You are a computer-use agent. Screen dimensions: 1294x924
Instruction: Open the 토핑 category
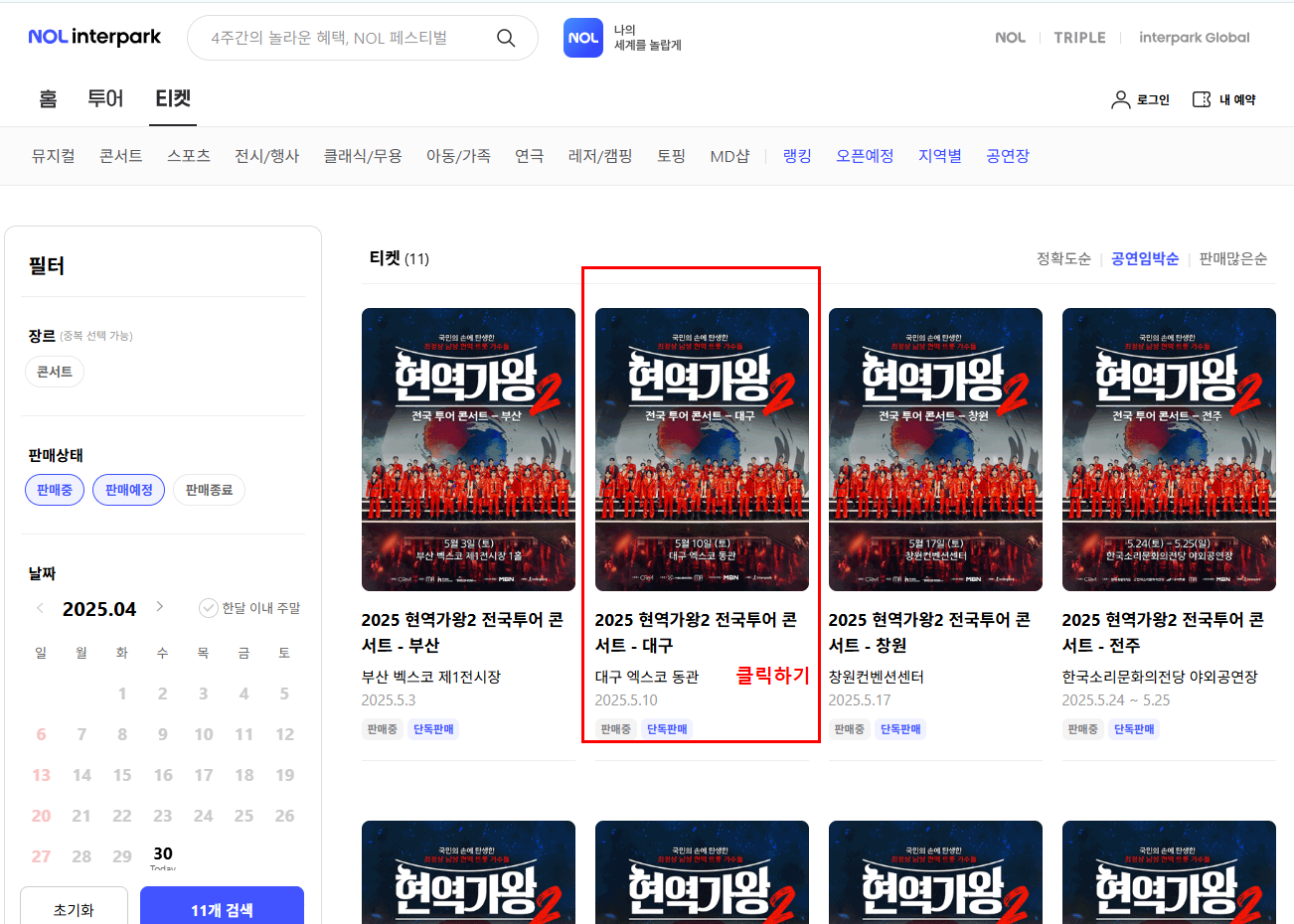[x=672, y=156]
